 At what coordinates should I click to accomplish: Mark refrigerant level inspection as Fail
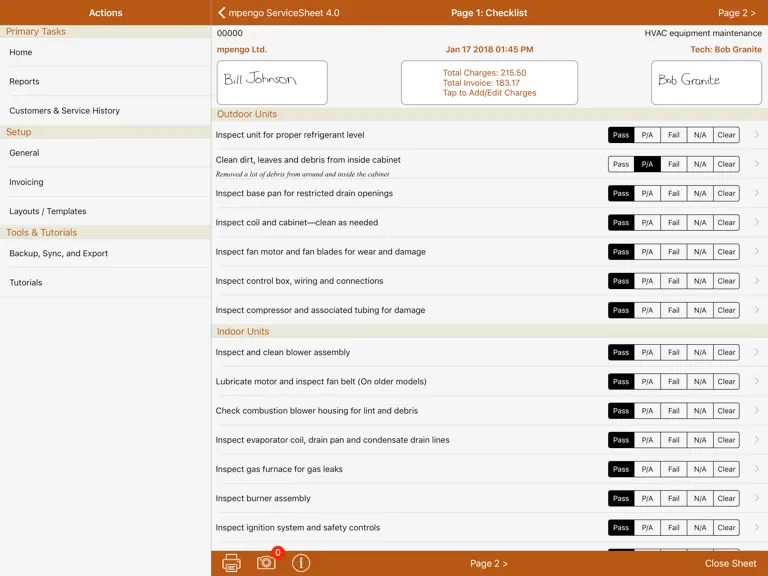(x=673, y=135)
